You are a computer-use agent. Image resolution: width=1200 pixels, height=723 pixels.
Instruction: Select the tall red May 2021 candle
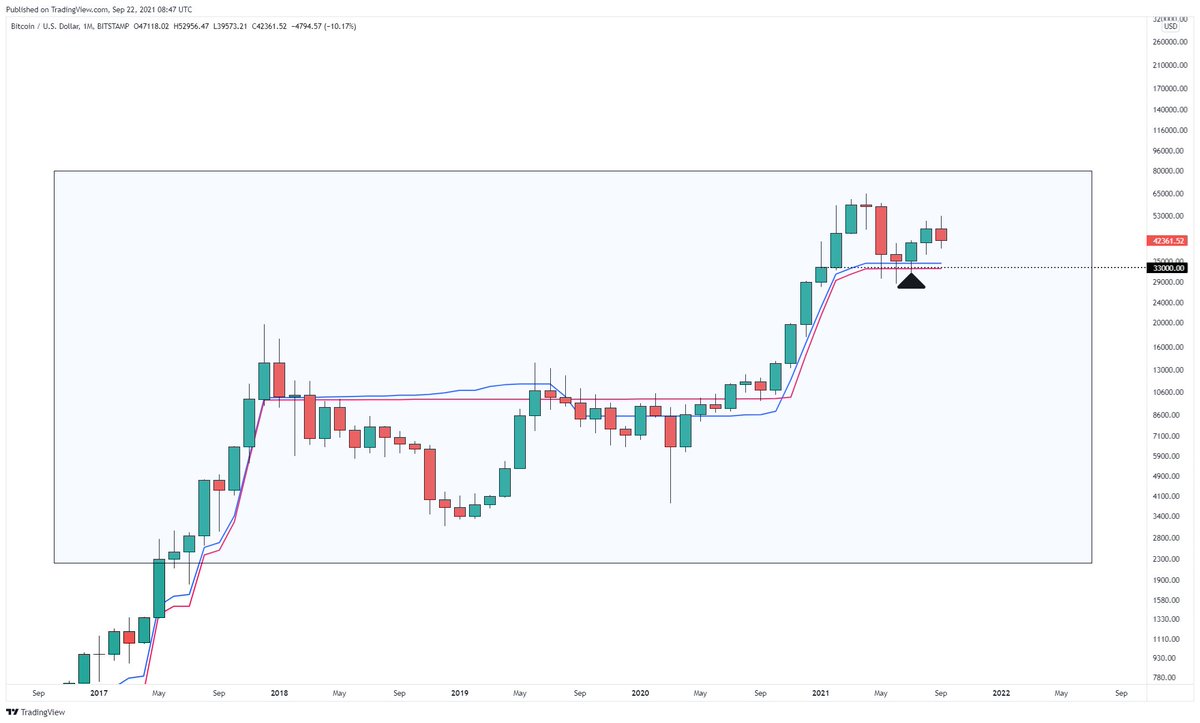click(x=881, y=231)
